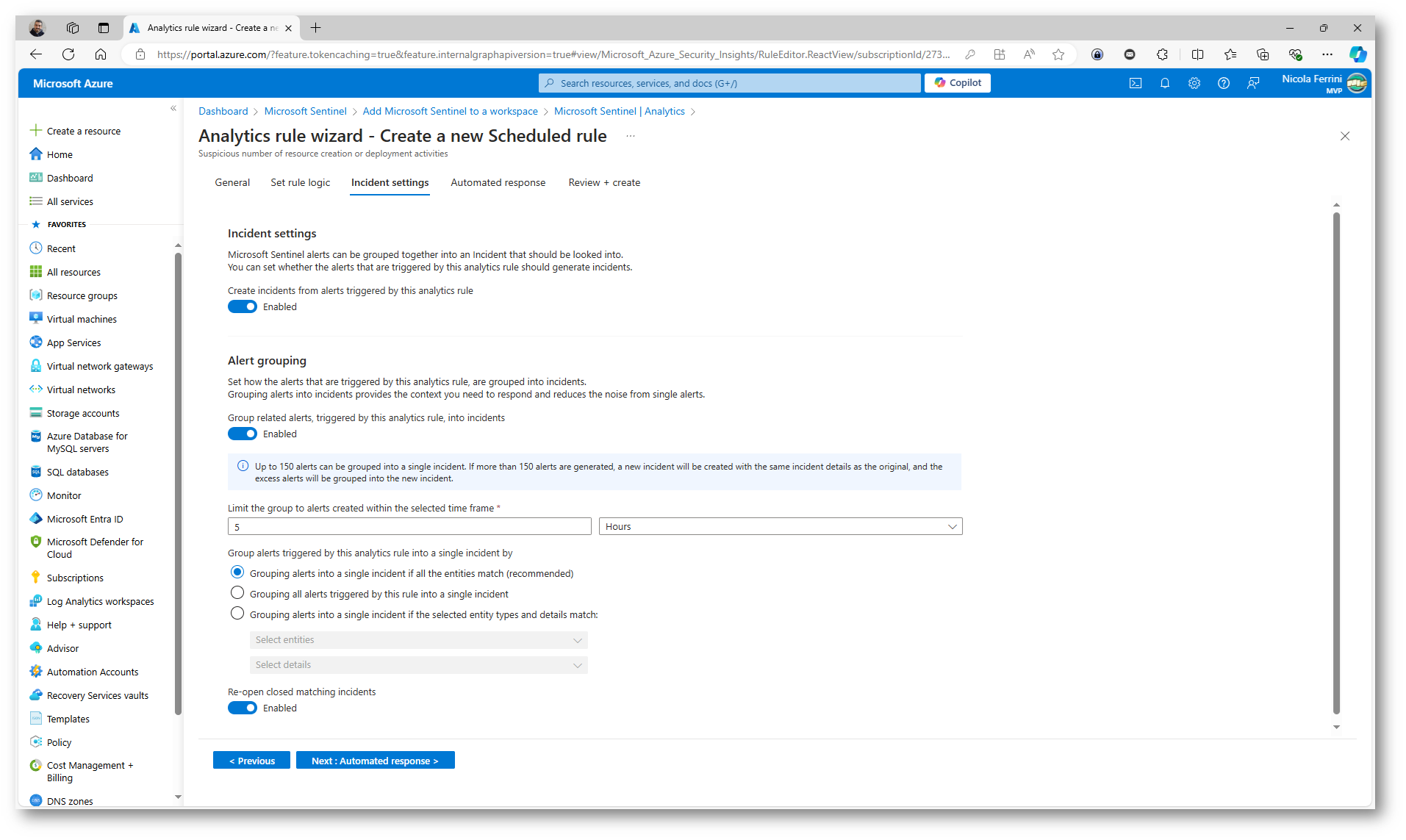The height and width of the screenshot is (840, 1406).
Task: Open Virtual network gateways icon
Action: (x=35, y=365)
